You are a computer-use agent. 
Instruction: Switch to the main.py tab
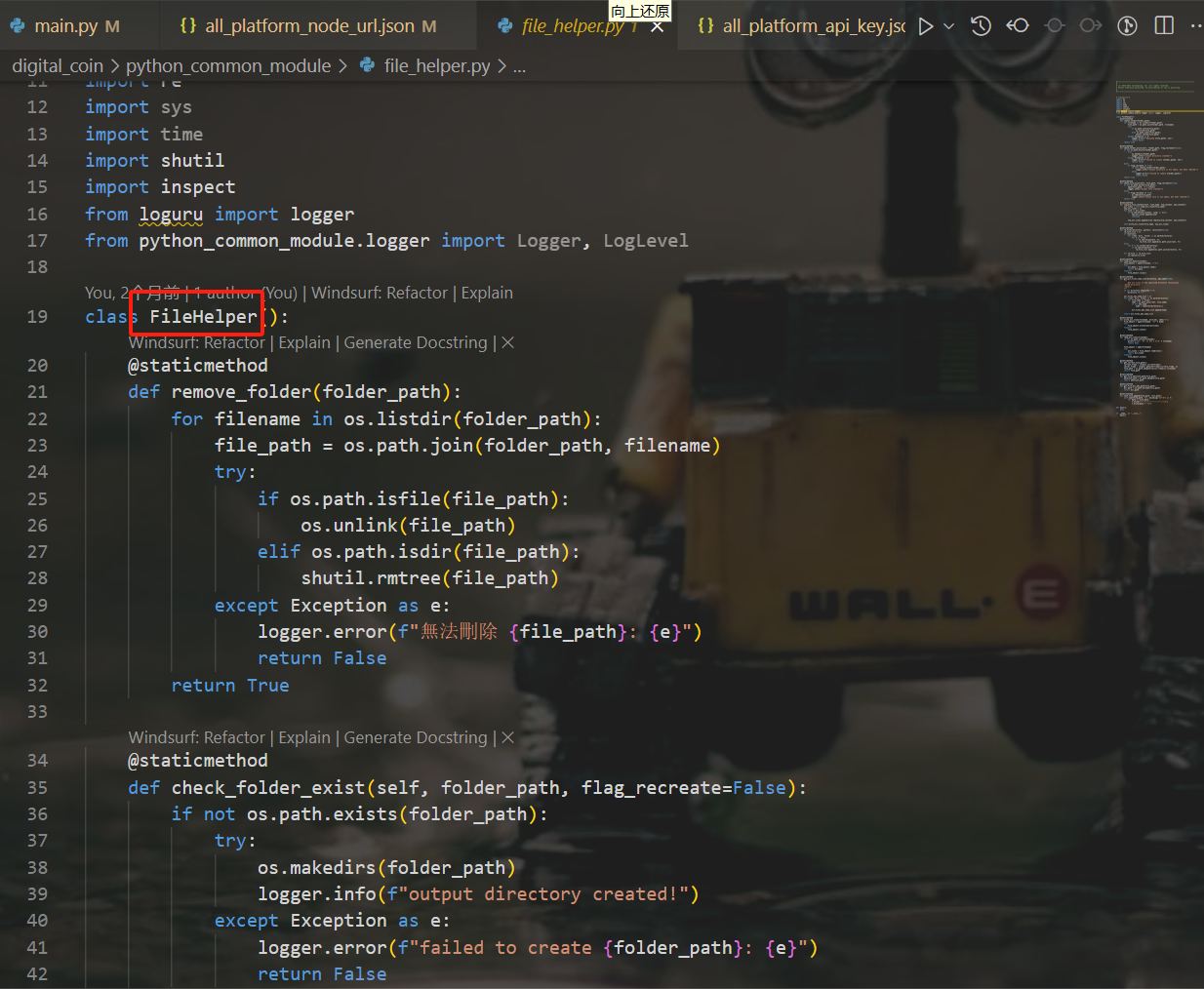click(x=64, y=26)
